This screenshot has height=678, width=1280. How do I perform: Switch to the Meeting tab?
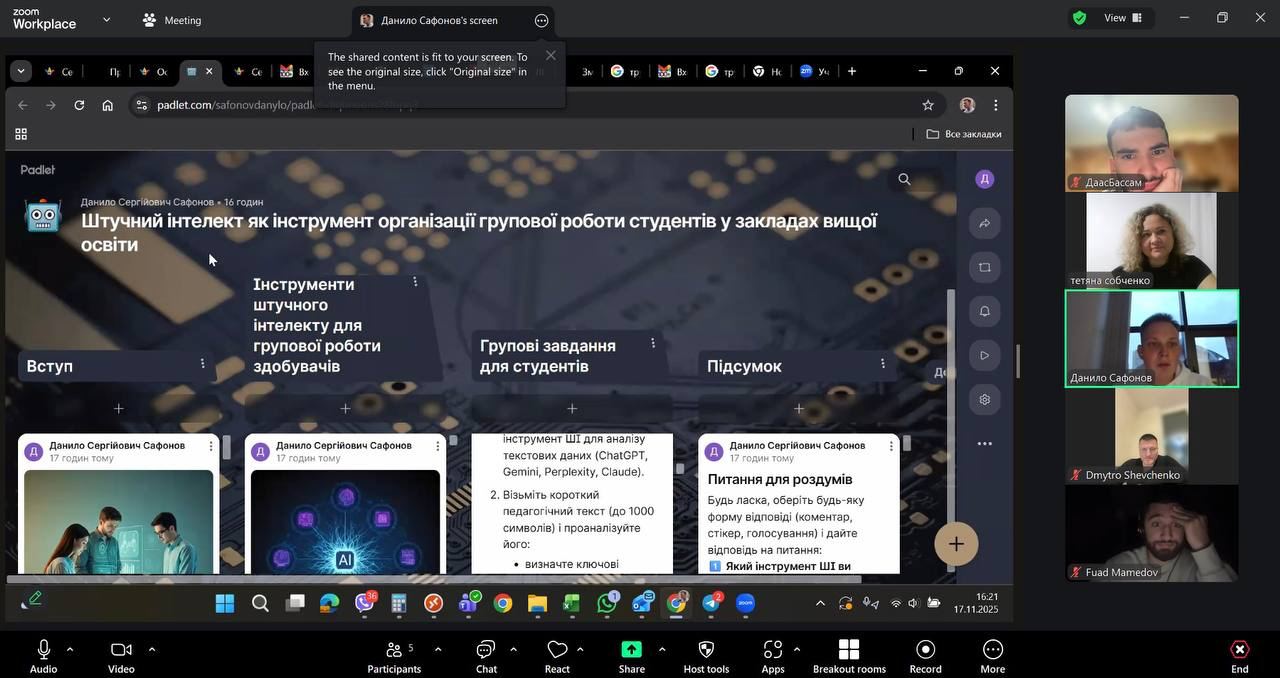click(171, 20)
